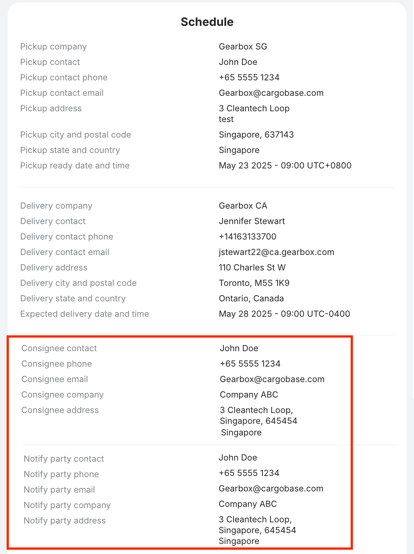Click the Consignee contact label
Image resolution: width=414 pixels, height=554 pixels.
[x=59, y=348]
